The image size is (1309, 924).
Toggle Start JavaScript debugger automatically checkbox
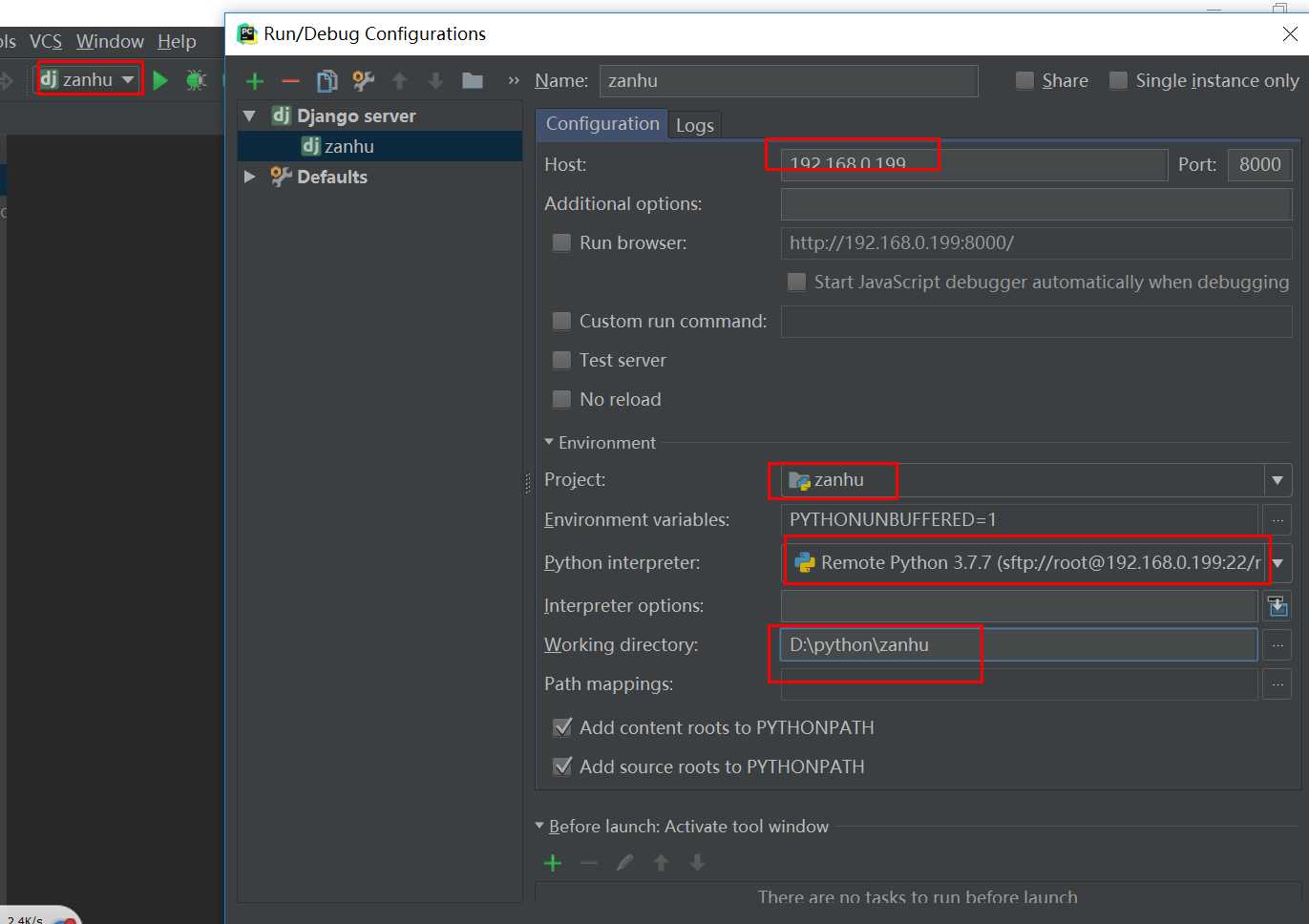pos(796,282)
